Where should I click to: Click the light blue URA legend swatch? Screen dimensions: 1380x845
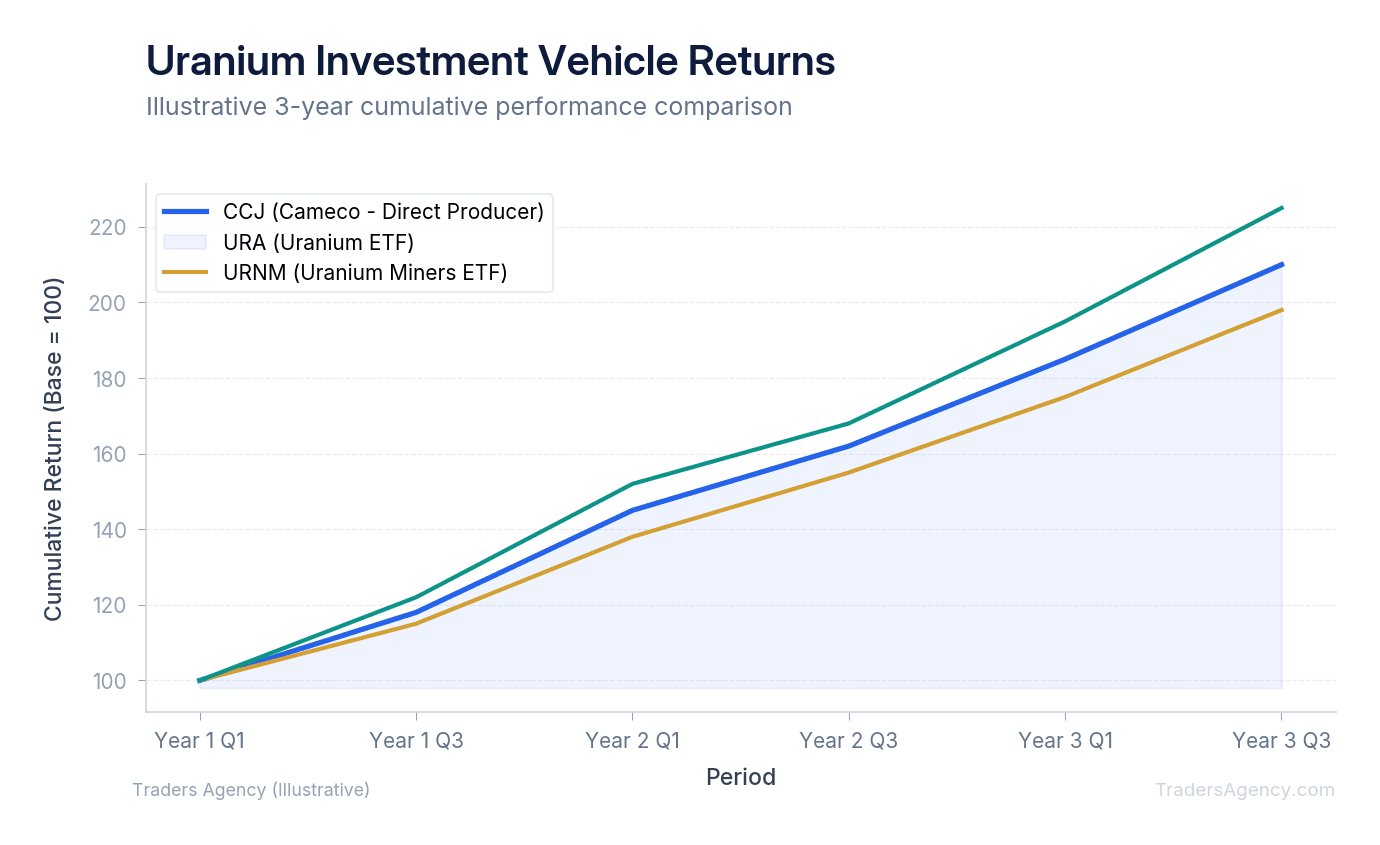pos(185,242)
